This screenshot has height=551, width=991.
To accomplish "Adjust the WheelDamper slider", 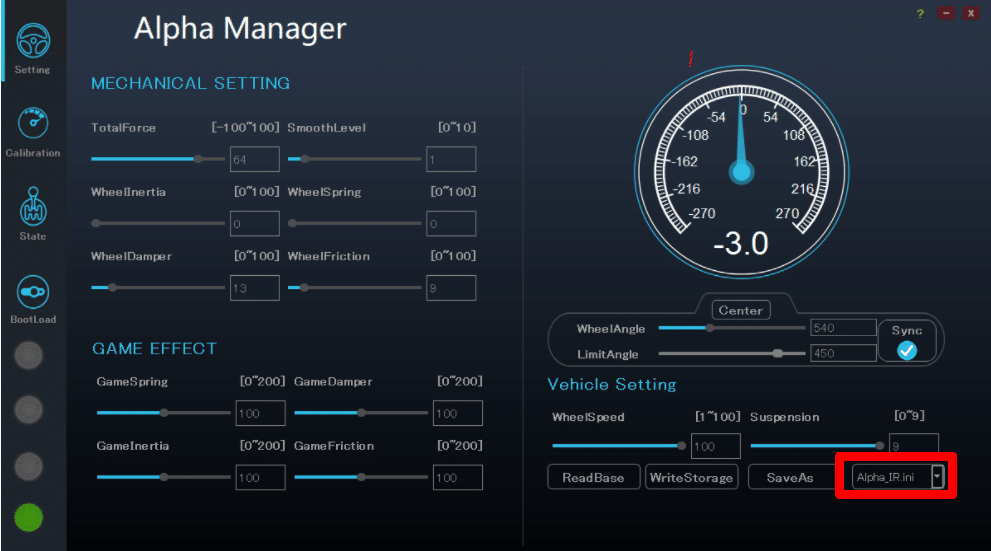I will coord(158,288).
